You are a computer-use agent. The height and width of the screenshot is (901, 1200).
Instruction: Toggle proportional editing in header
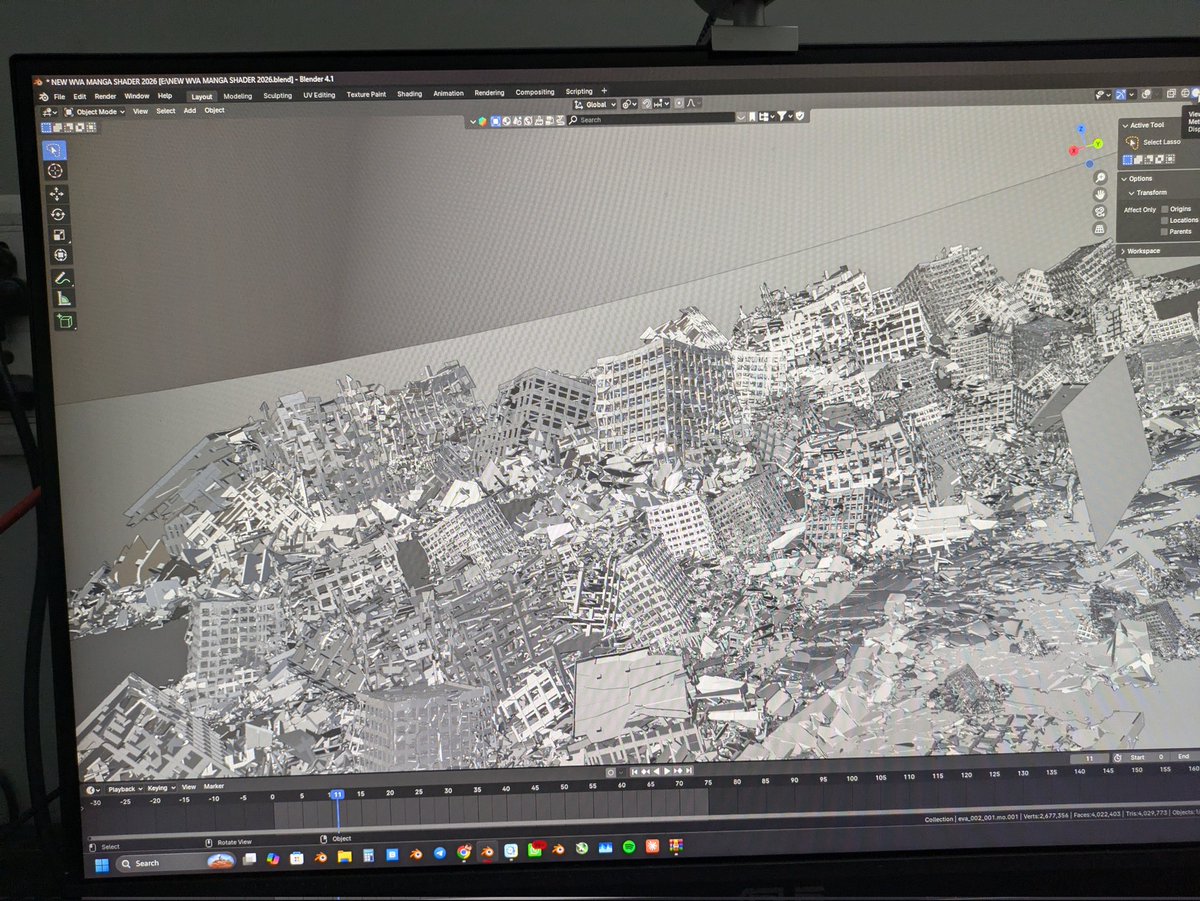[x=679, y=104]
